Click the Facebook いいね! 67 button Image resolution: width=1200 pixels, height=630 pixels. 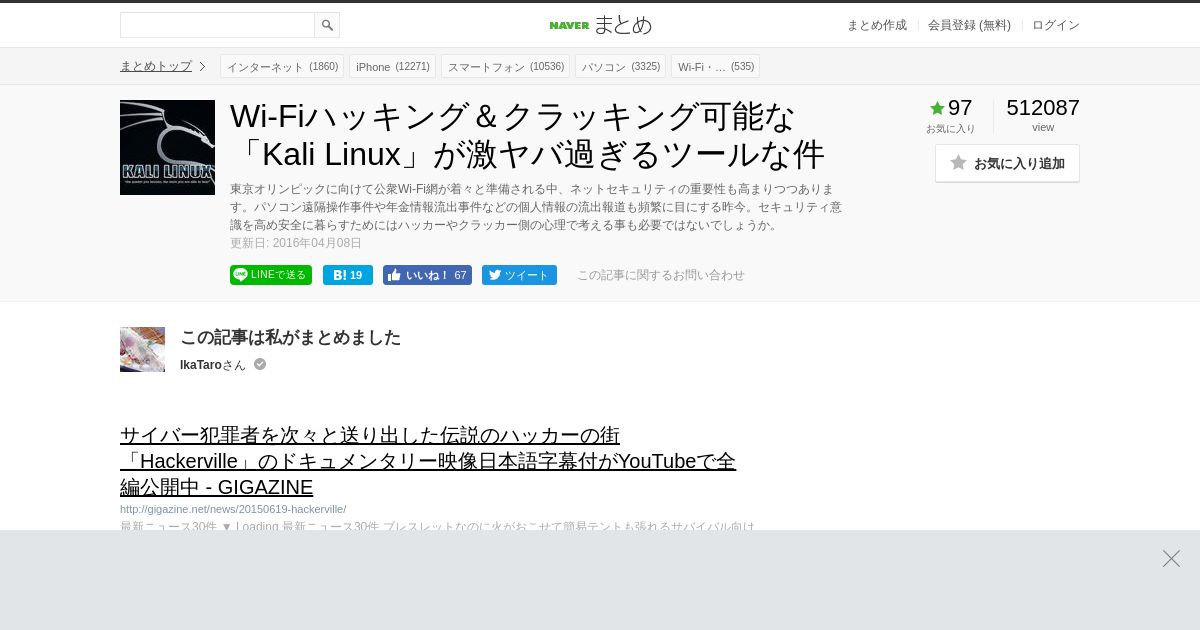pyautogui.click(x=427, y=275)
